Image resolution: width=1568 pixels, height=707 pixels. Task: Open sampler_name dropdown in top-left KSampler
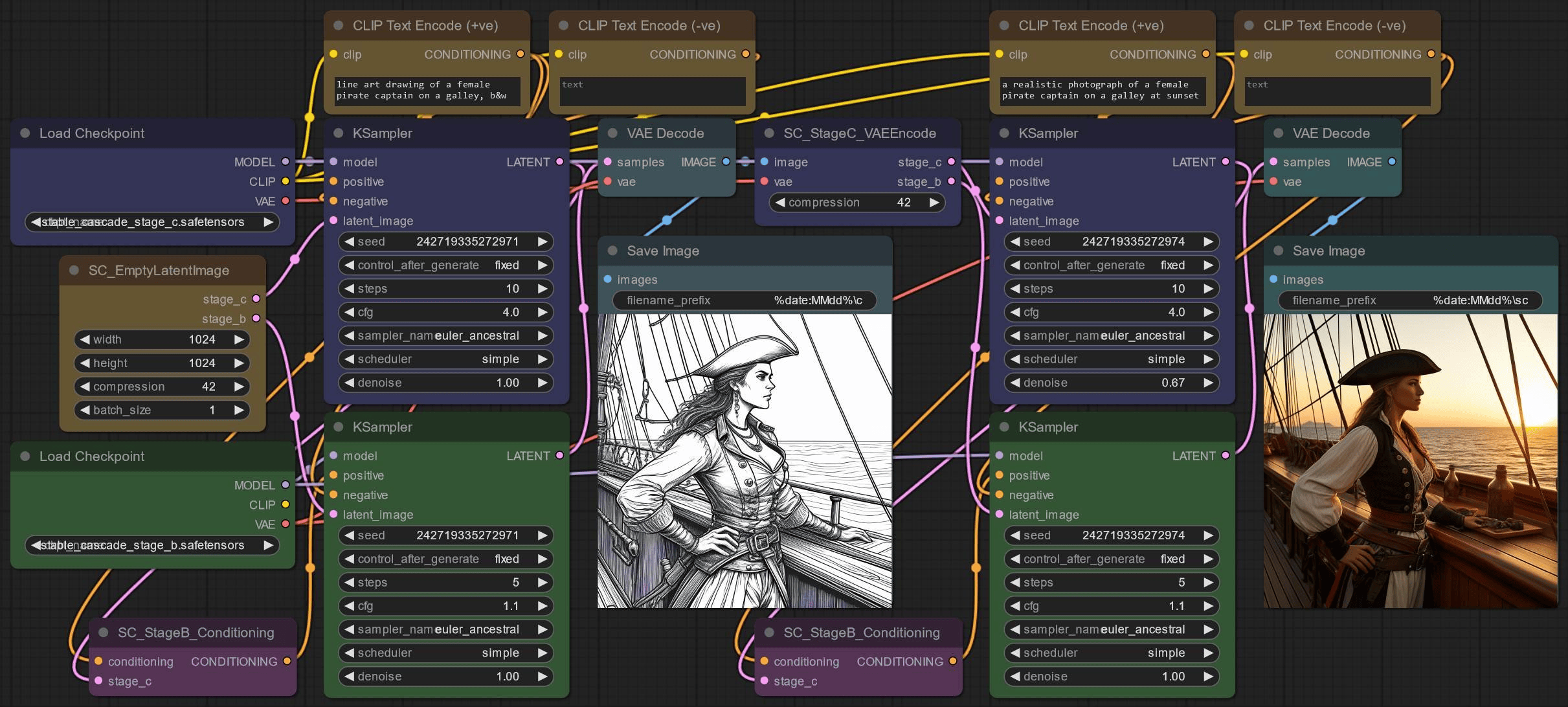click(445, 335)
